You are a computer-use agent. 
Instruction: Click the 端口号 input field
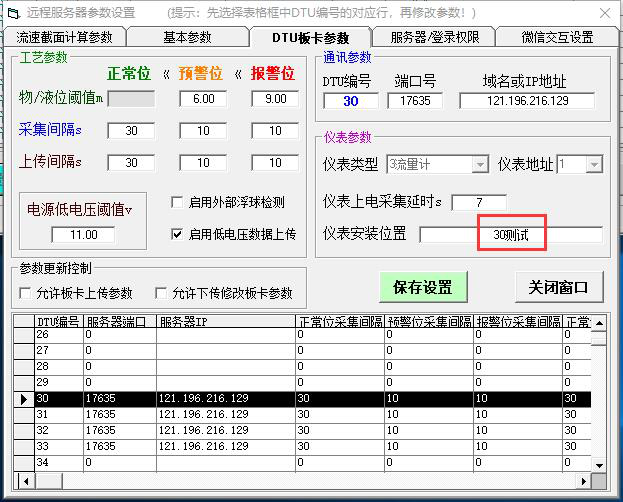414,101
